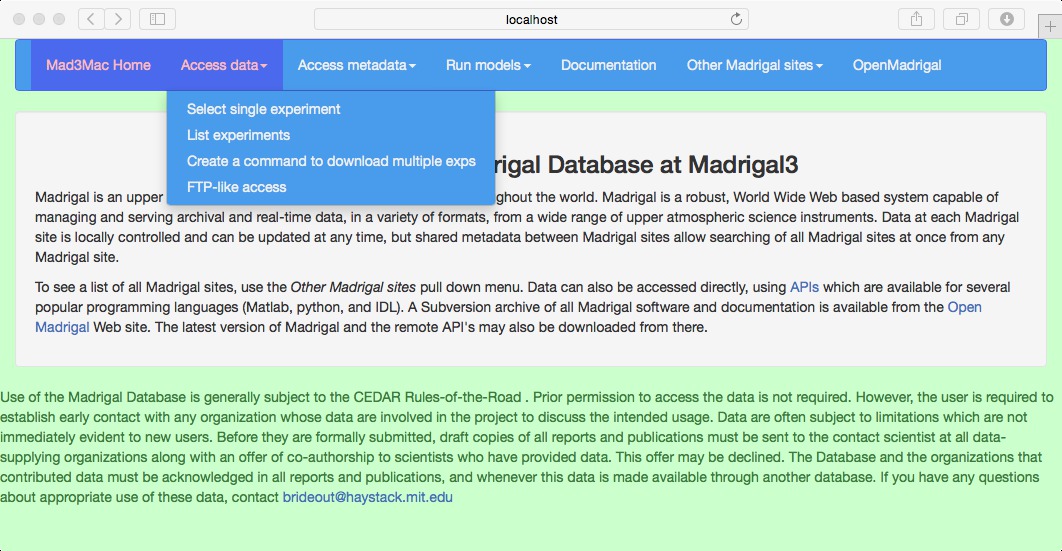This screenshot has height=551, width=1062.
Task: Expand Other Madrigal sites dropdown
Action: (755, 65)
